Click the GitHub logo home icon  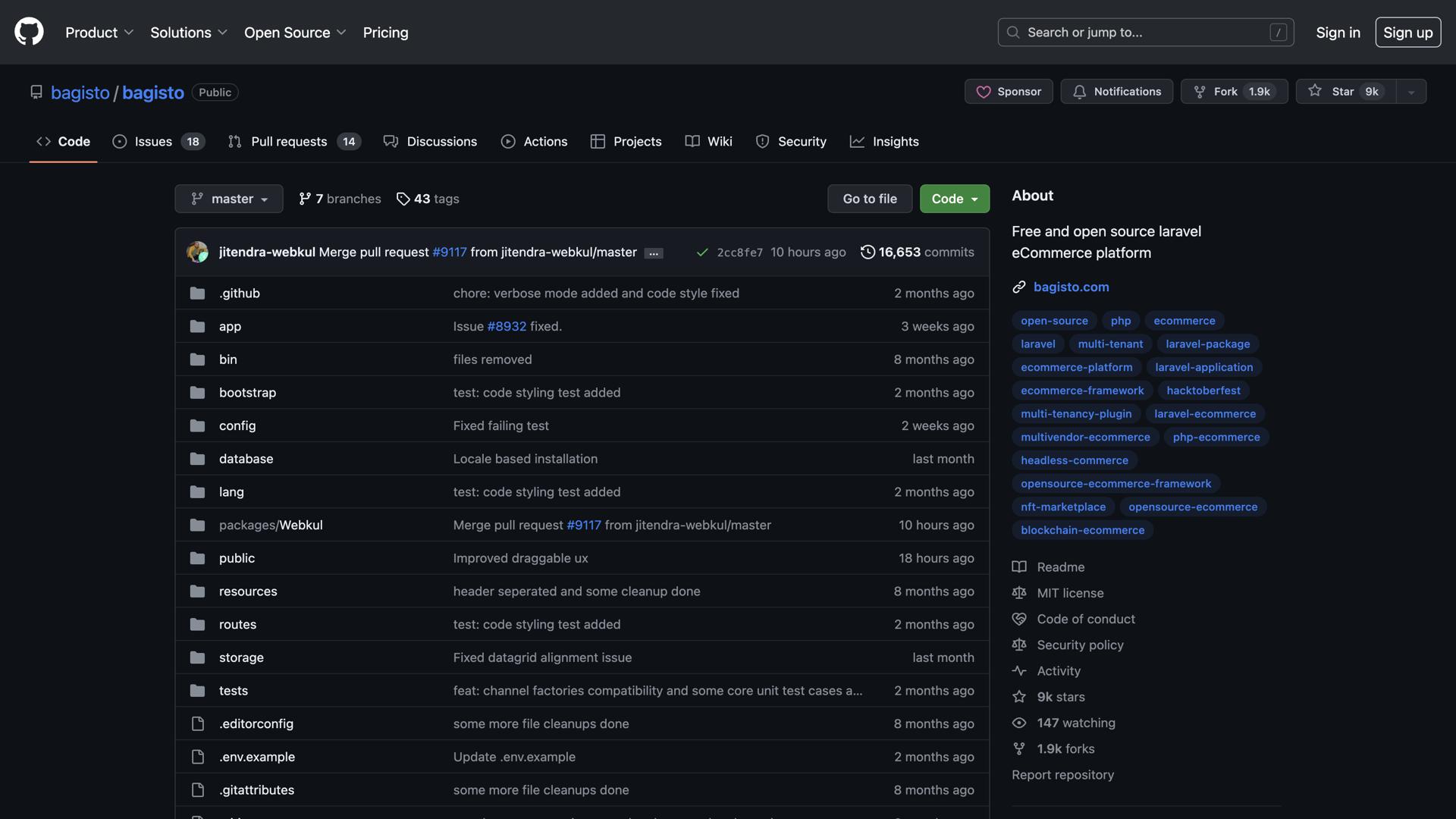(x=29, y=32)
